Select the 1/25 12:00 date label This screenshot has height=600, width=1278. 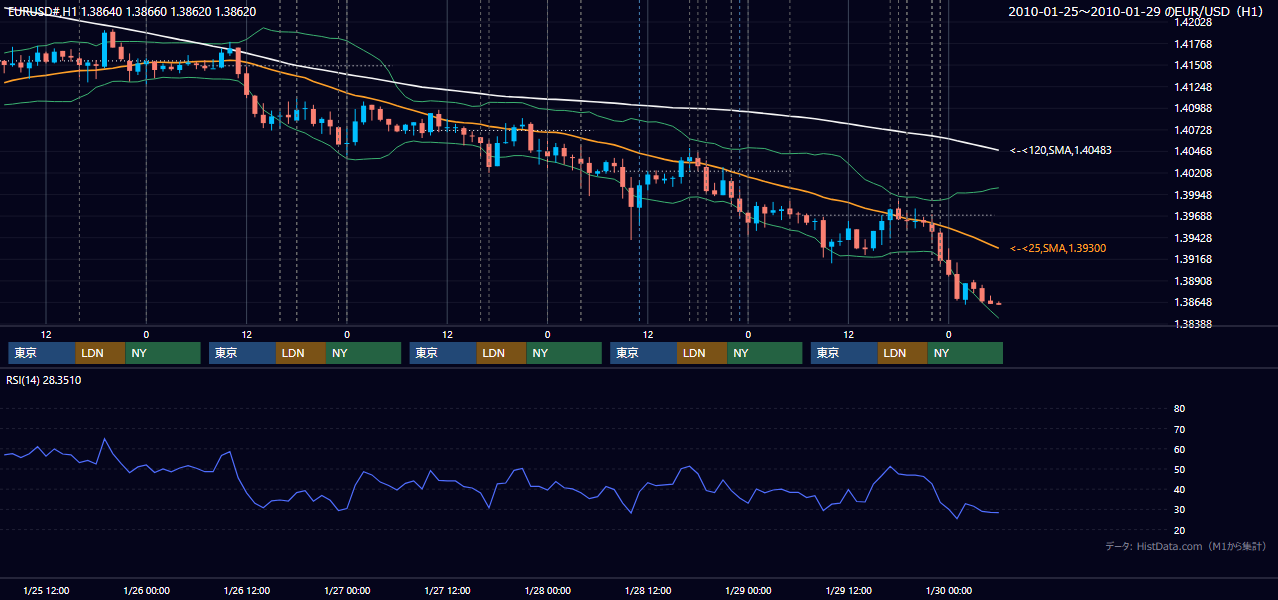click(x=45, y=591)
